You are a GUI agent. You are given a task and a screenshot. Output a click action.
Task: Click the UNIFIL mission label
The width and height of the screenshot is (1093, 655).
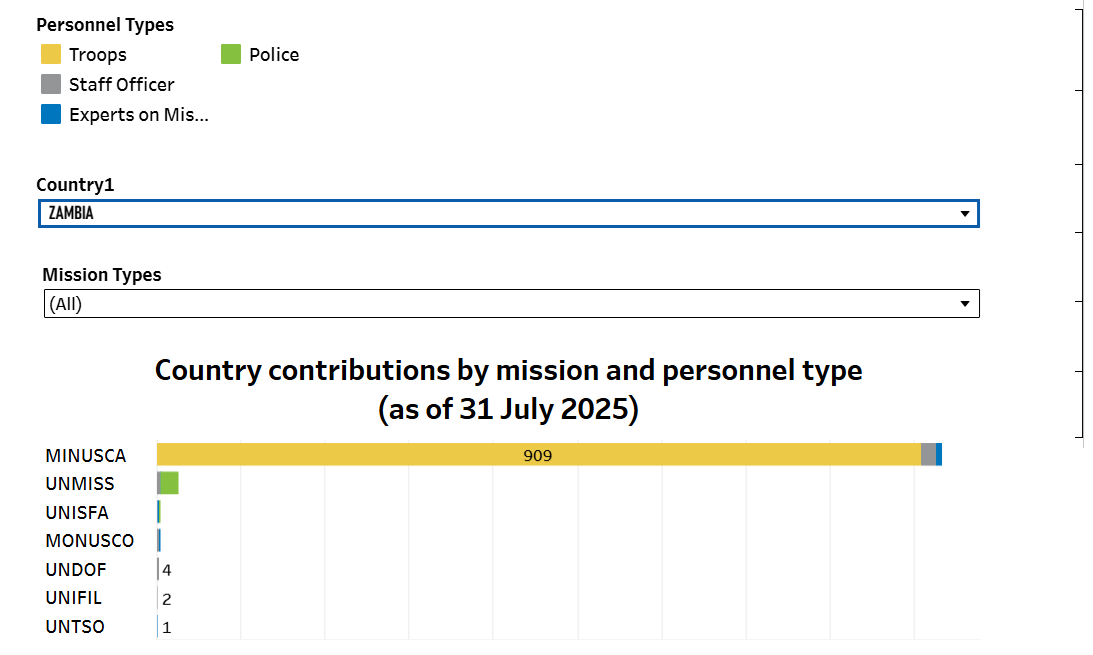coord(73,598)
